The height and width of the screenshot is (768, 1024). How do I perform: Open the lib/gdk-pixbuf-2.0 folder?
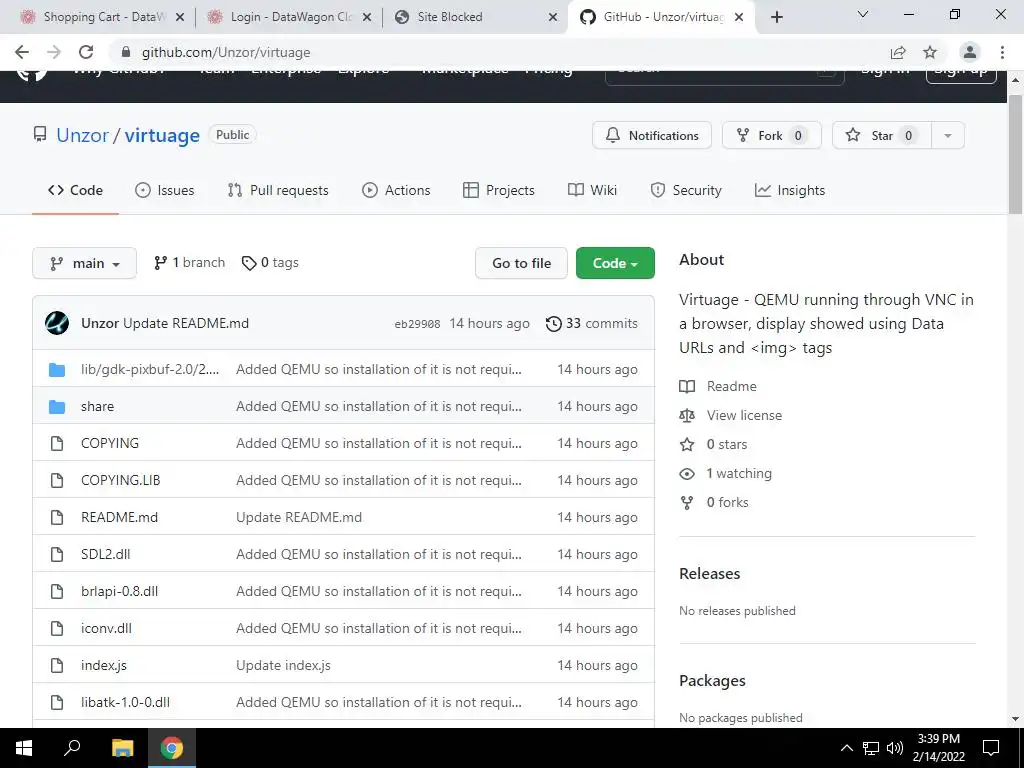[150, 369]
